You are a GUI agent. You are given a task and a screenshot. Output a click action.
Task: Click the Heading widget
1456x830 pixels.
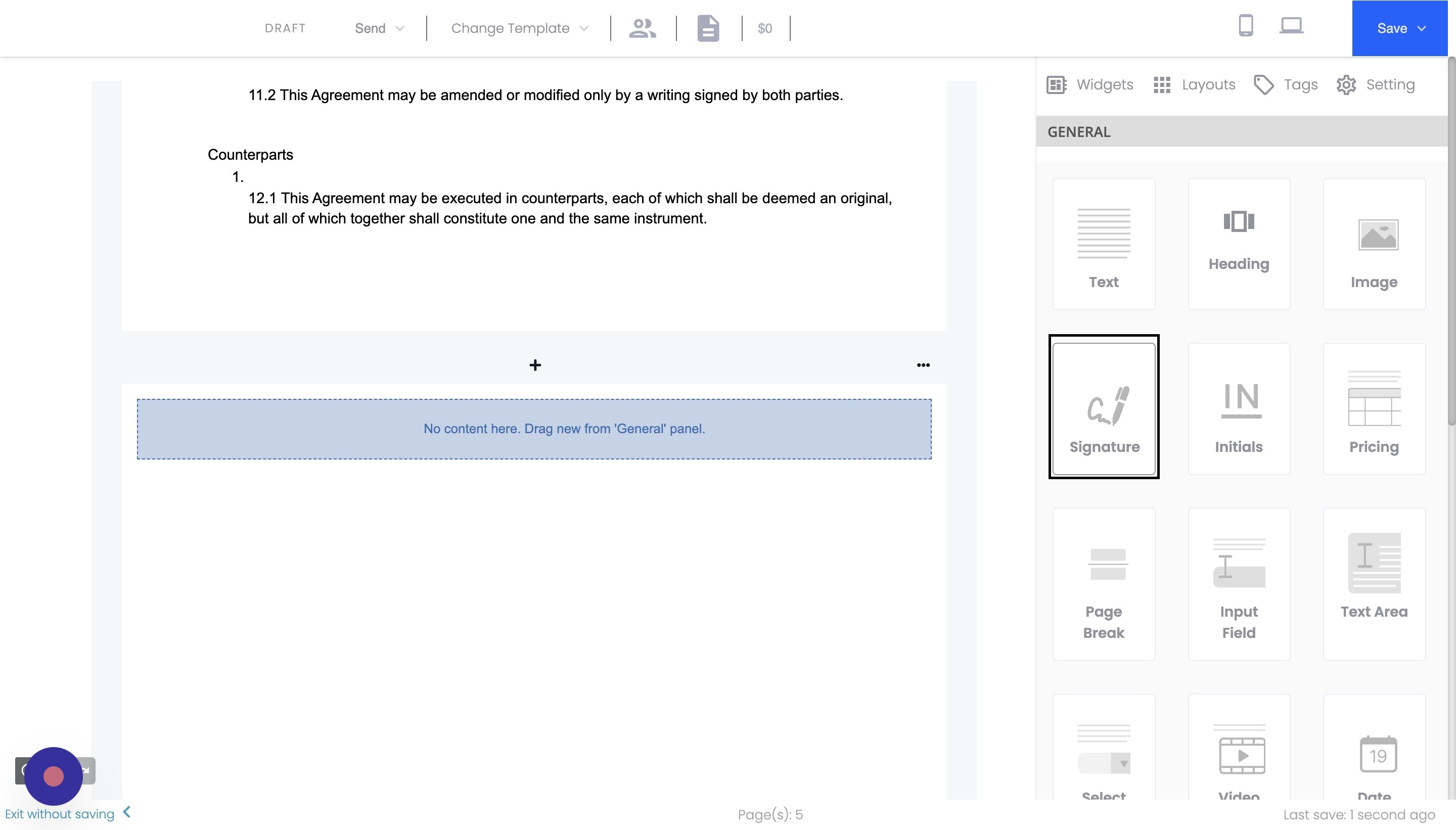click(x=1238, y=244)
